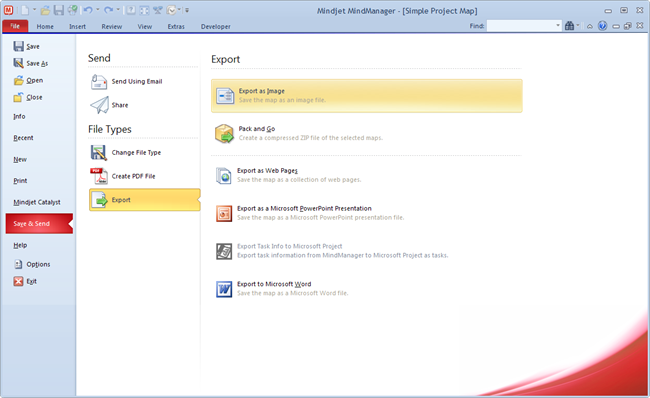The width and height of the screenshot is (650, 398).
Task: Open the clock icon dropdown arrow
Action: 179,10
